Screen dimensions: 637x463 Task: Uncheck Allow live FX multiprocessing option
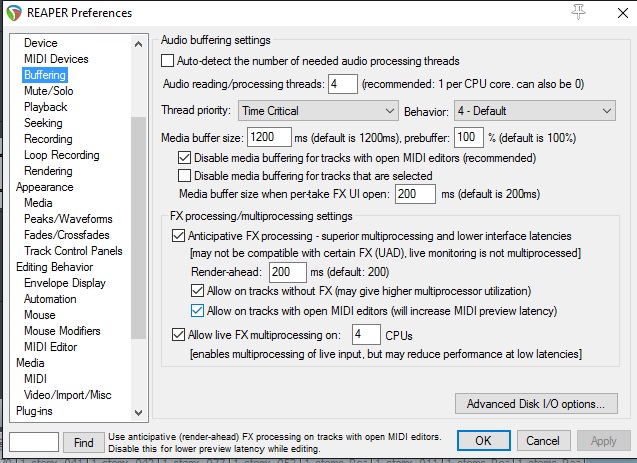(x=179, y=335)
